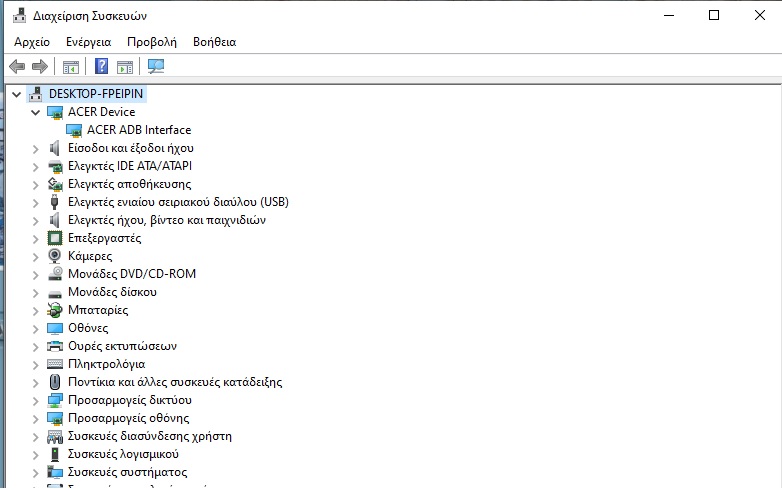Open the Αρχείο menu
782x490 pixels.
(31, 42)
